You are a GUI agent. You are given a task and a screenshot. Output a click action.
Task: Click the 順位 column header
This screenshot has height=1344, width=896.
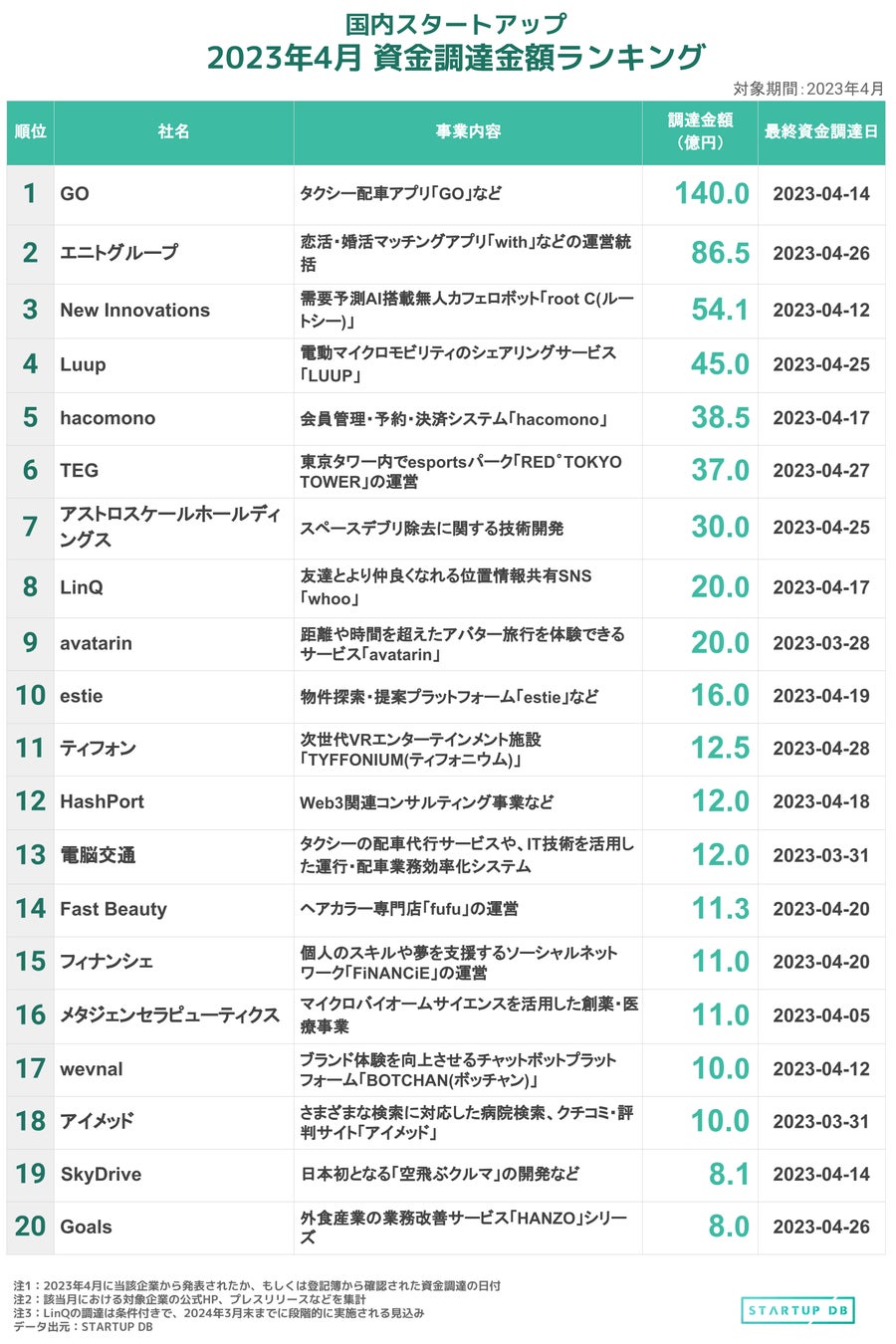[30, 131]
